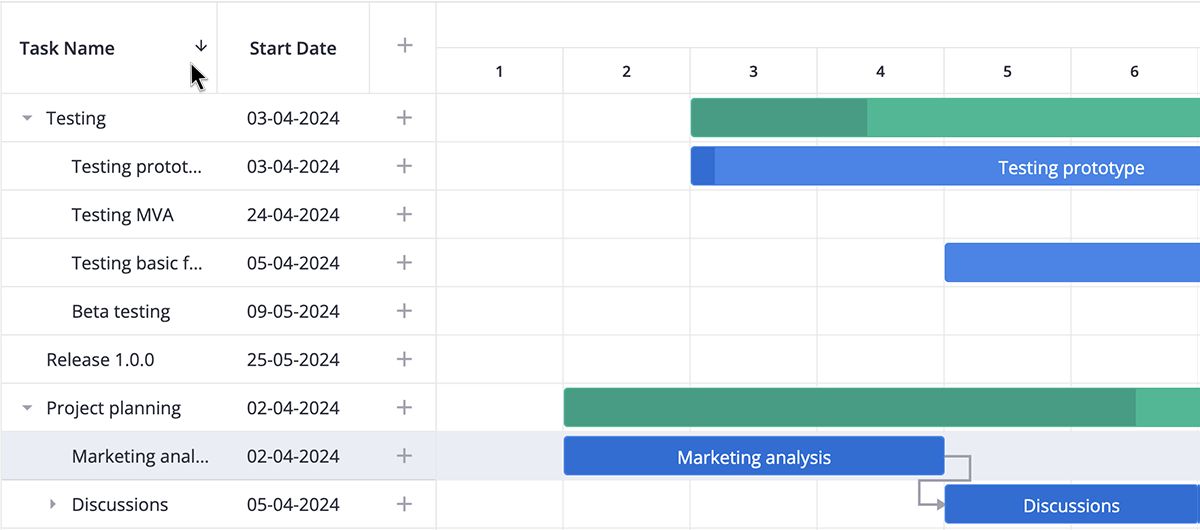Expand the Discussions subtask group
The height and width of the screenshot is (530, 1200).
click(x=53, y=505)
